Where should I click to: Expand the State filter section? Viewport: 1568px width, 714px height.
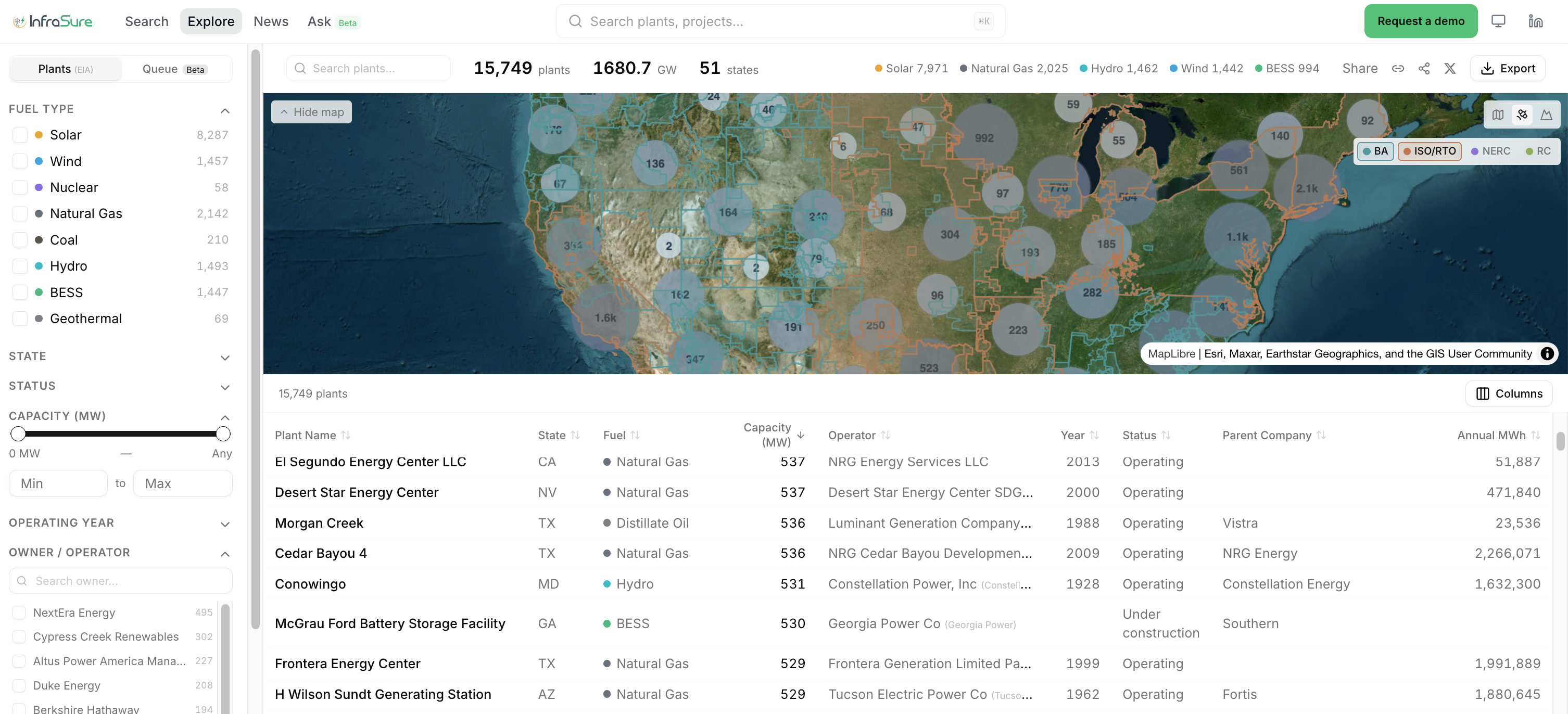coord(224,358)
